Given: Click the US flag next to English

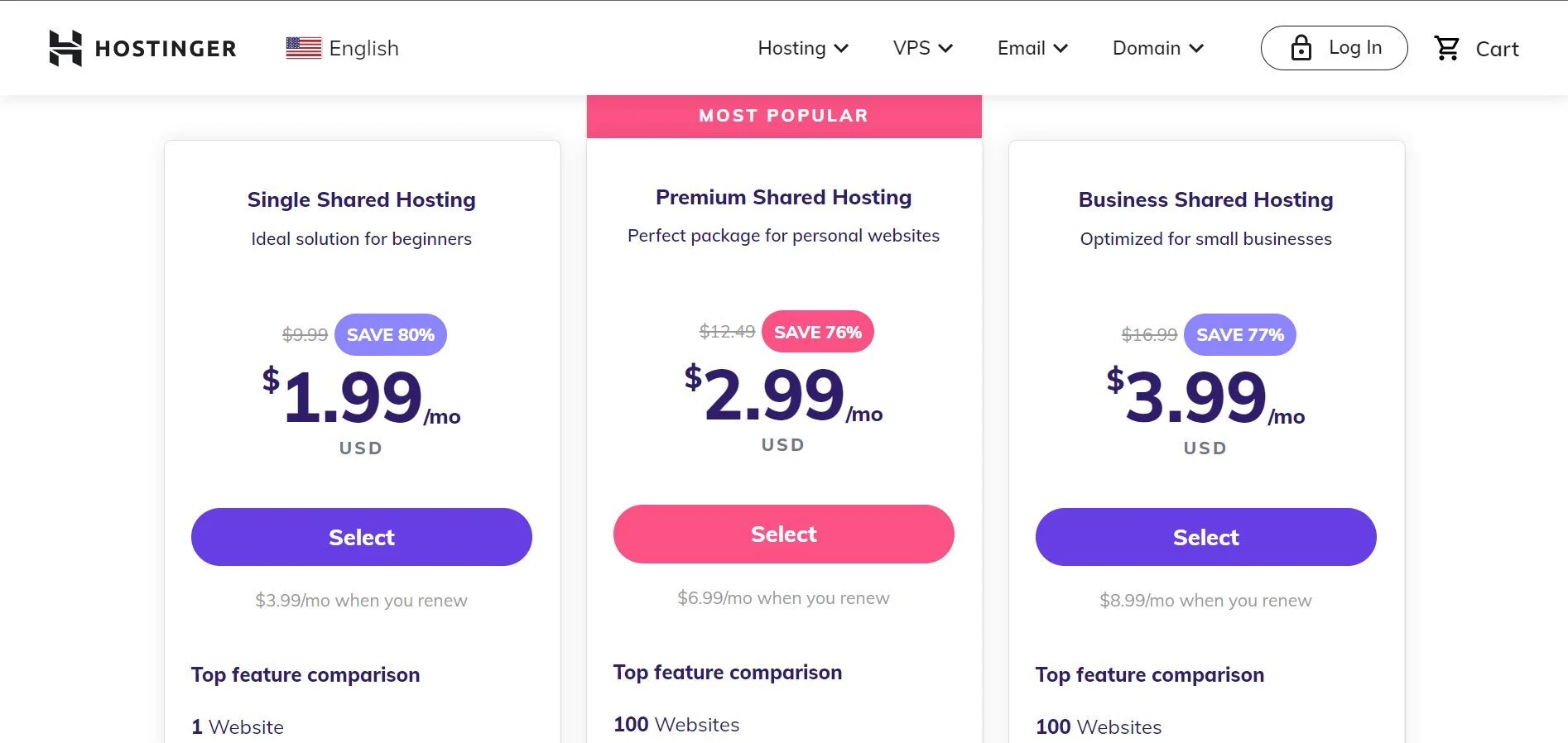Looking at the screenshot, I should click(x=302, y=47).
